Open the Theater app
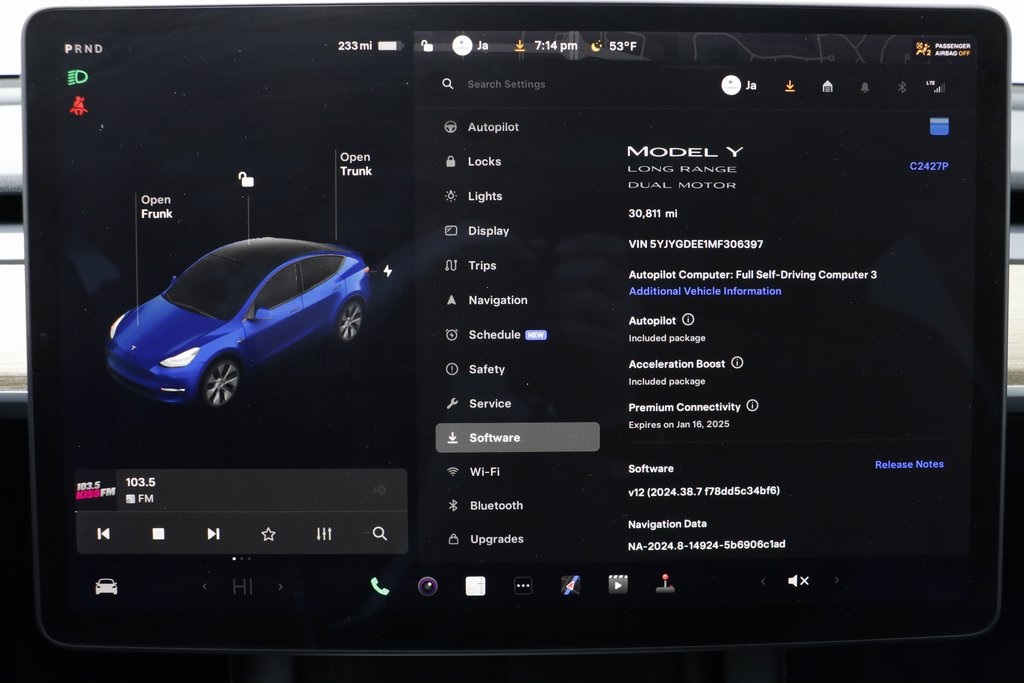This screenshot has height=683, width=1024. 618,585
